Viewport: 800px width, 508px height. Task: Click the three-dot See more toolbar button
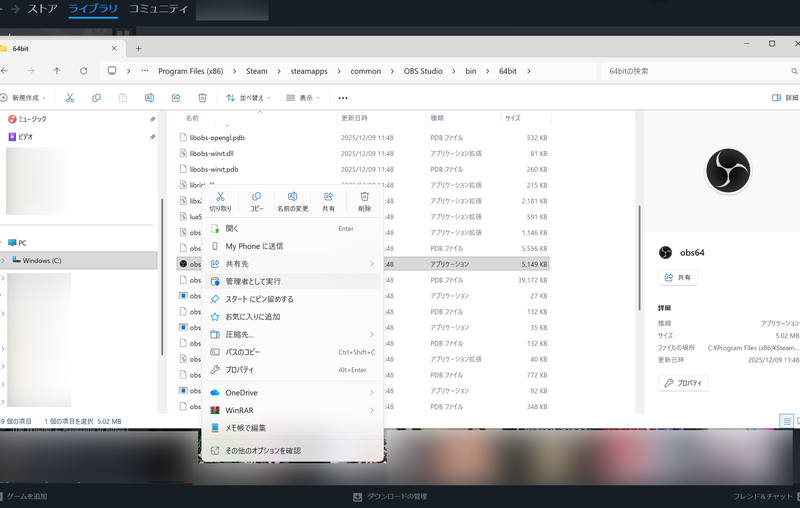[x=343, y=98]
